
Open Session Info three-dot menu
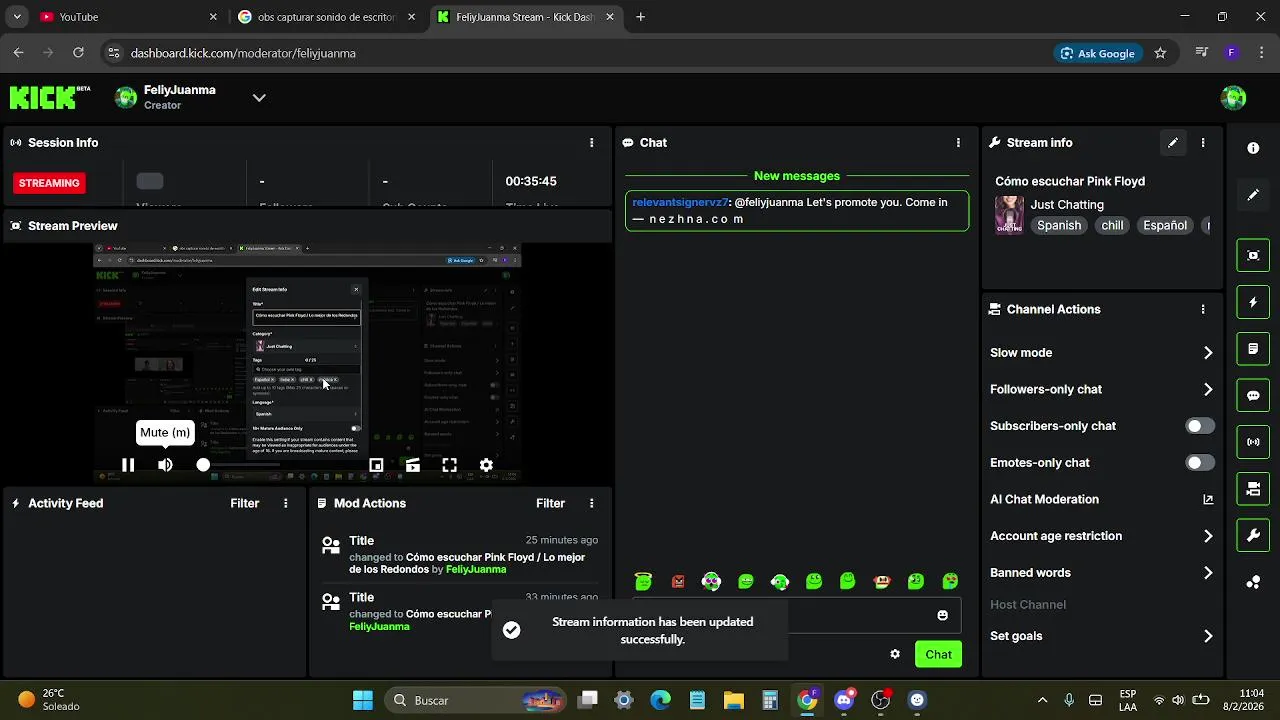(x=591, y=143)
